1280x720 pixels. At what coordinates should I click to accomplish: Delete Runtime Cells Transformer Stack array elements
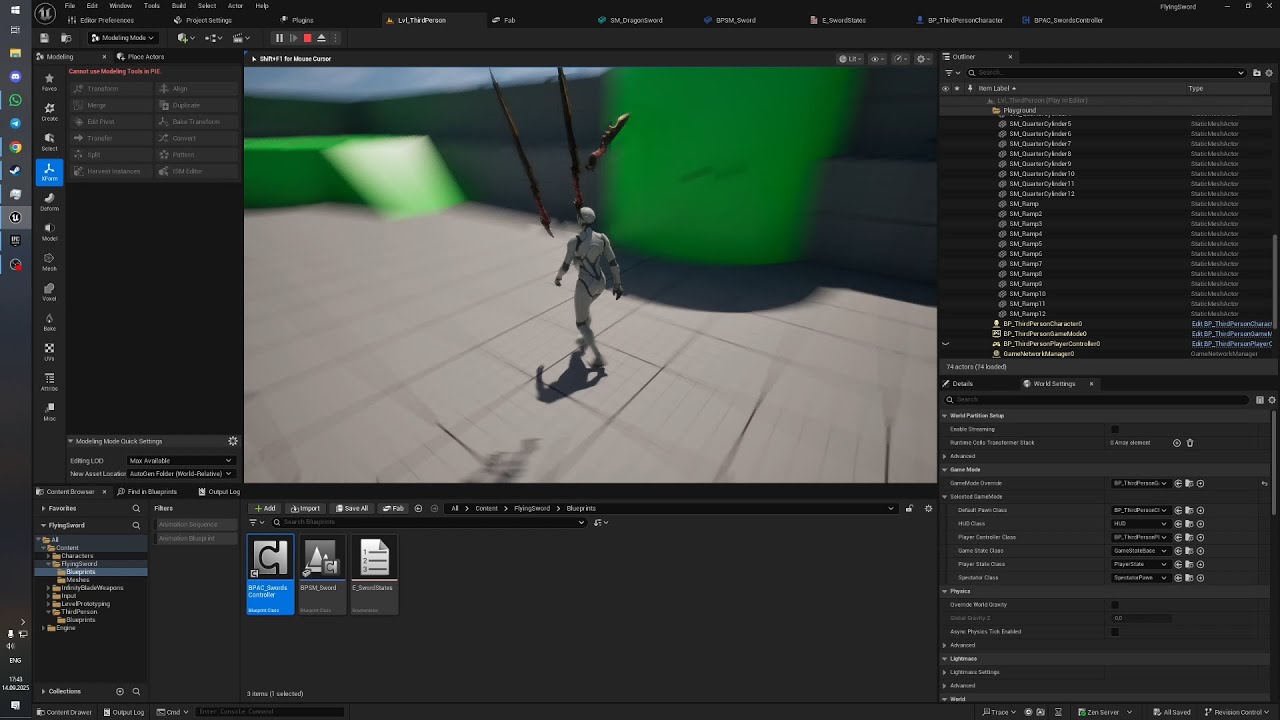[1190, 442]
